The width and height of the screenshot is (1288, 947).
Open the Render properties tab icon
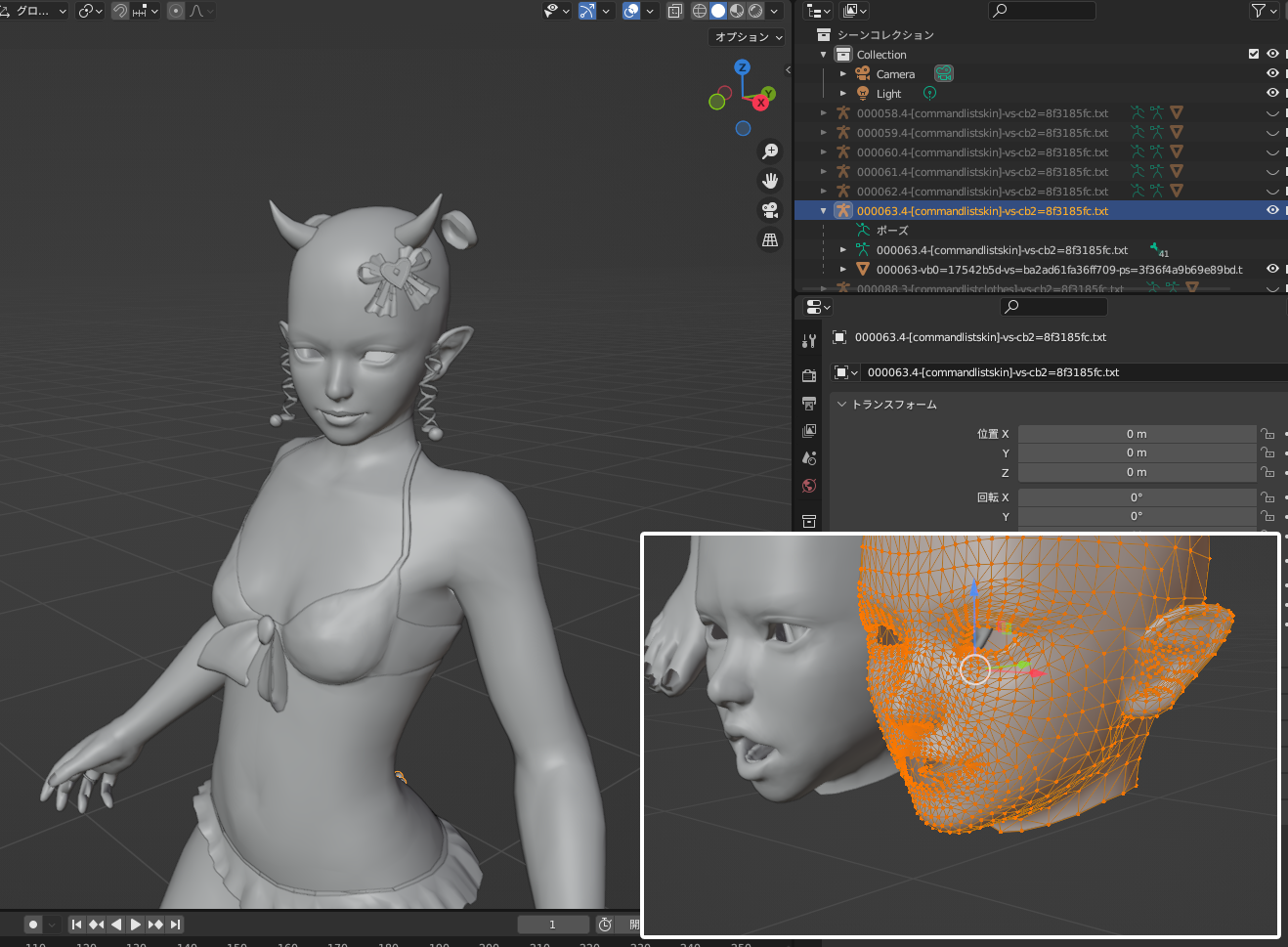(x=809, y=376)
